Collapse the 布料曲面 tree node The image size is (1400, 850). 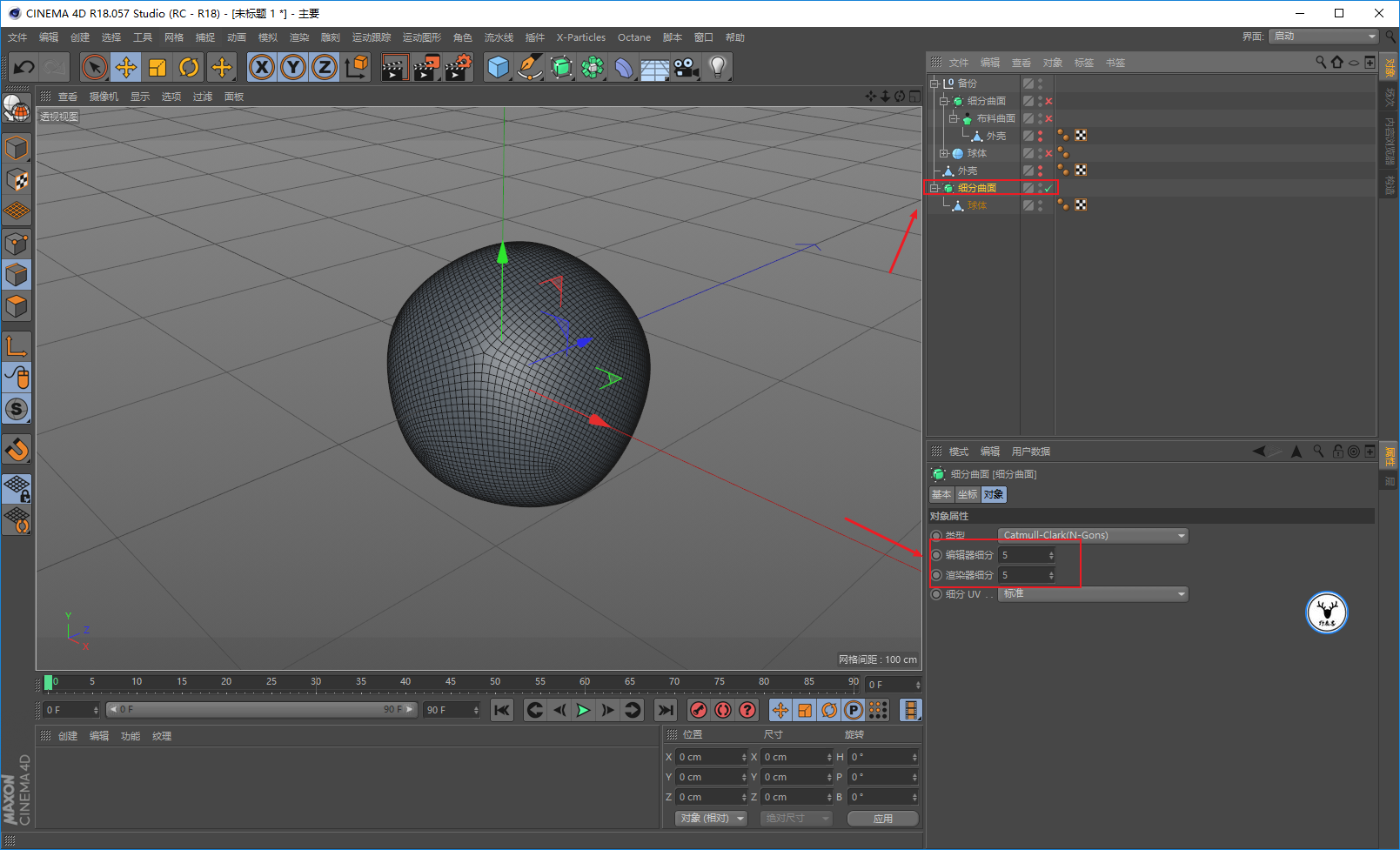click(x=954, y=118)
